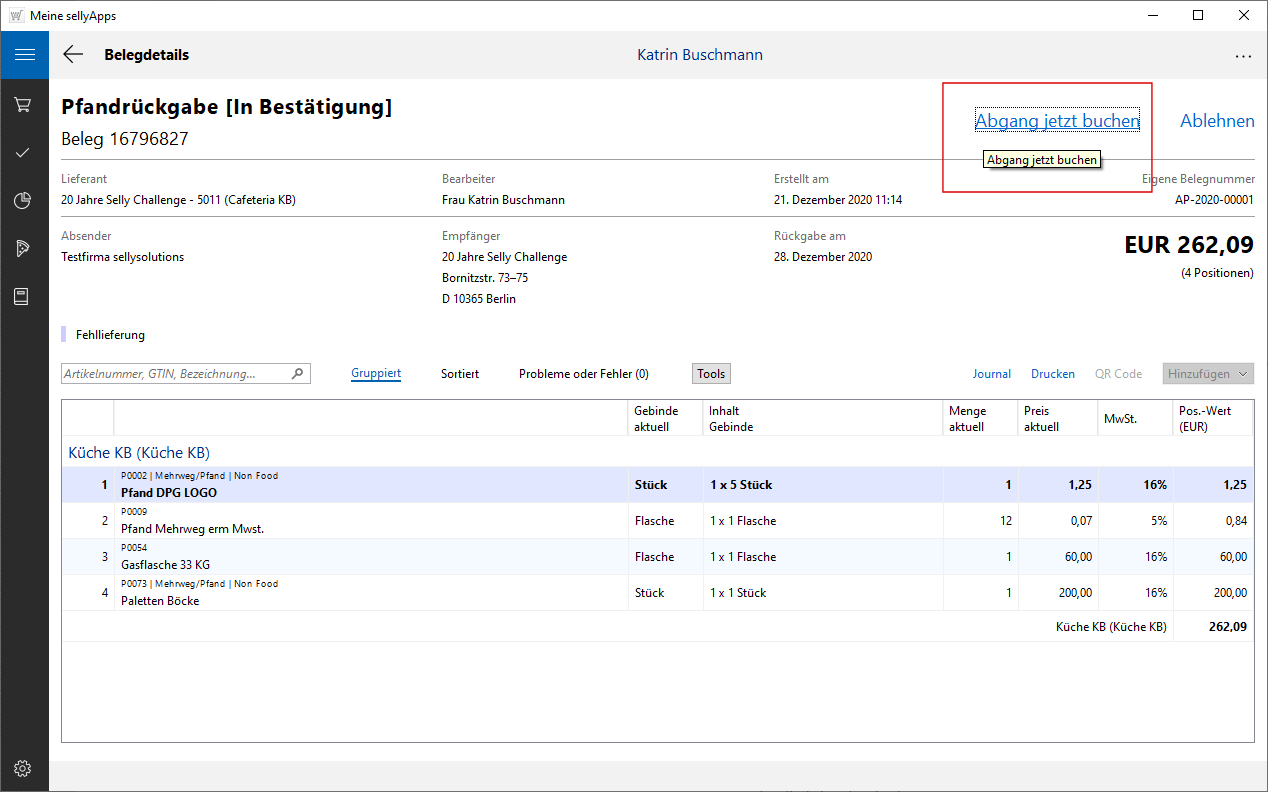This screenshot has width=1268, height=792.
Task: Collapse the Küche KB group header
Action: [x=139, y=453]
